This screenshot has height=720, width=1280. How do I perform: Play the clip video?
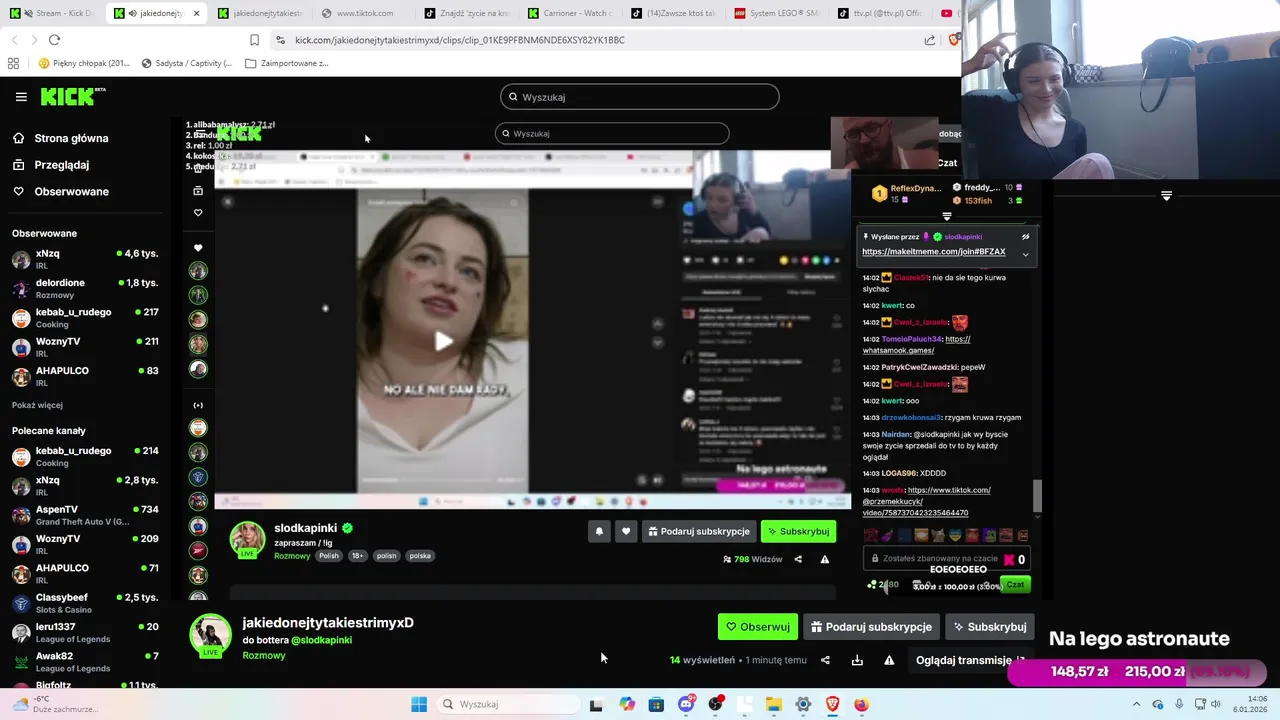coord(443,341)
